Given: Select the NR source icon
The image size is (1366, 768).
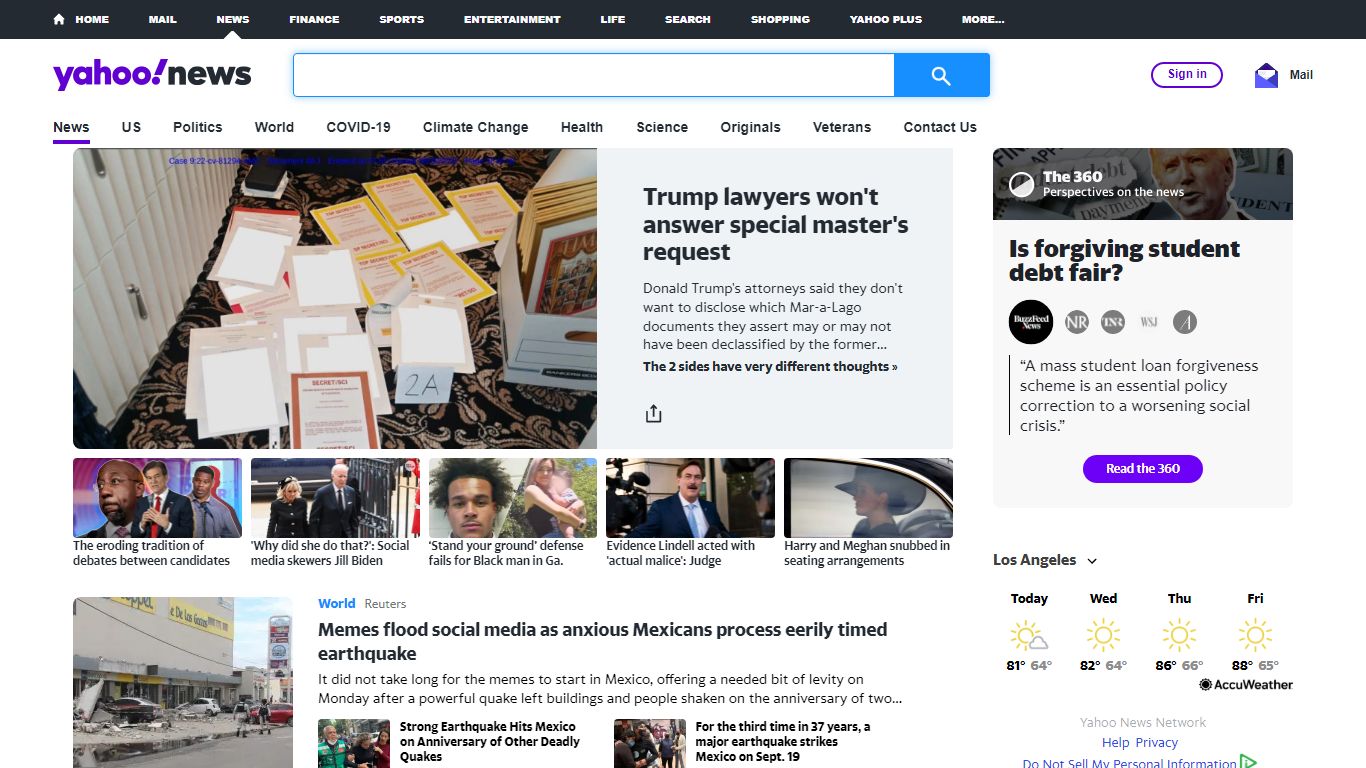Looking at the screenshot, I should pos(1076,322).
